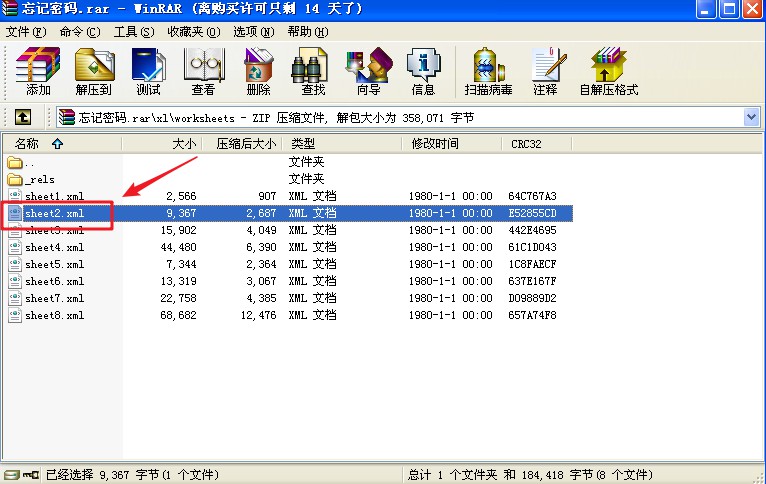Sort by Modified (修改时间) column header
The width and height of the screenshot is (766, 484).
452,144
